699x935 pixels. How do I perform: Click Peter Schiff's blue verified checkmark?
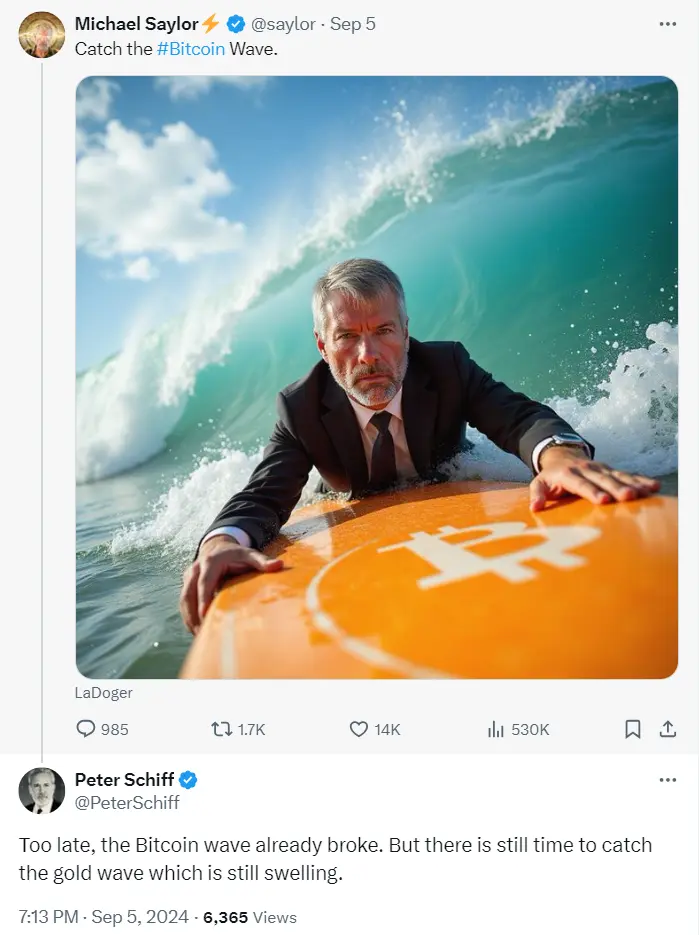tap(188, 780)
